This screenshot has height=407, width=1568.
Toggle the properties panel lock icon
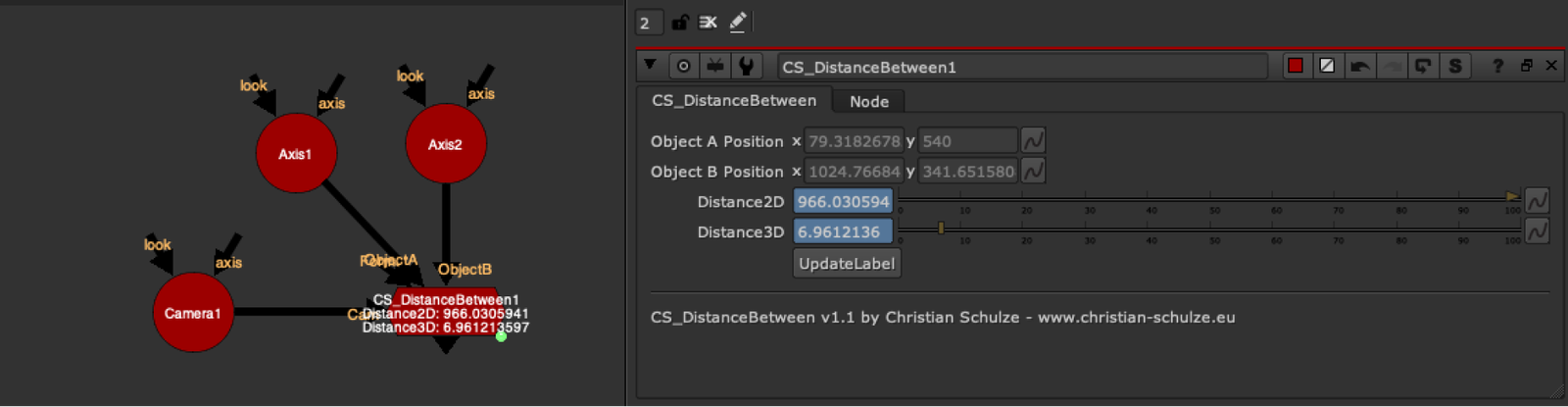(x=680, y=22)
